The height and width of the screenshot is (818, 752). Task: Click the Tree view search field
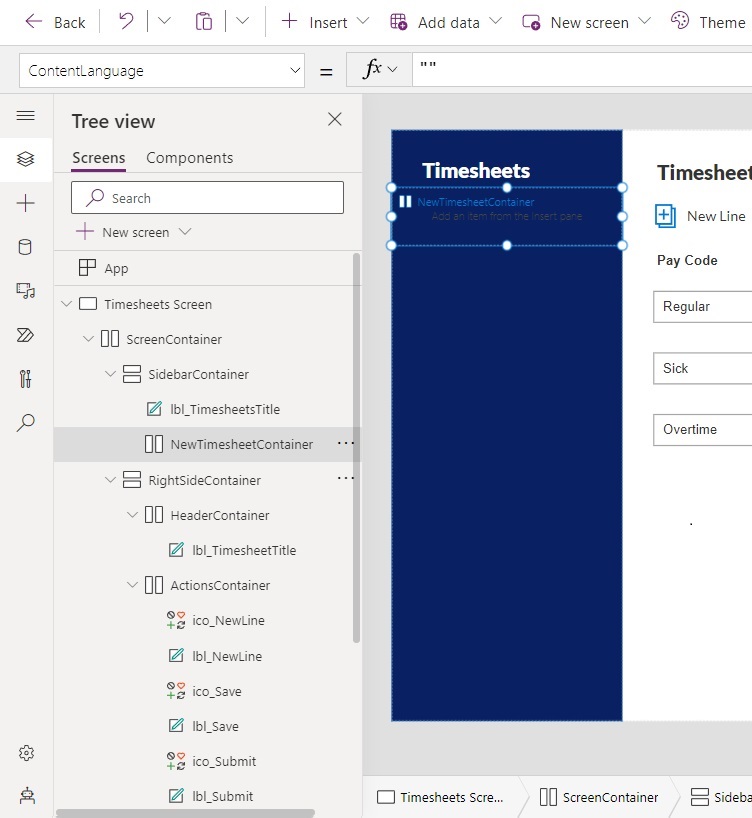(207, 198)
